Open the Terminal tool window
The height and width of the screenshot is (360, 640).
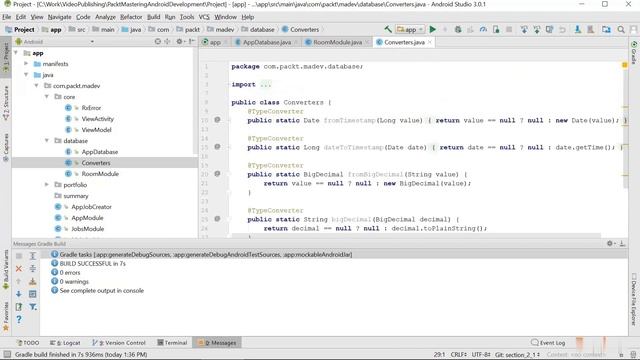(x=172, y=342)
